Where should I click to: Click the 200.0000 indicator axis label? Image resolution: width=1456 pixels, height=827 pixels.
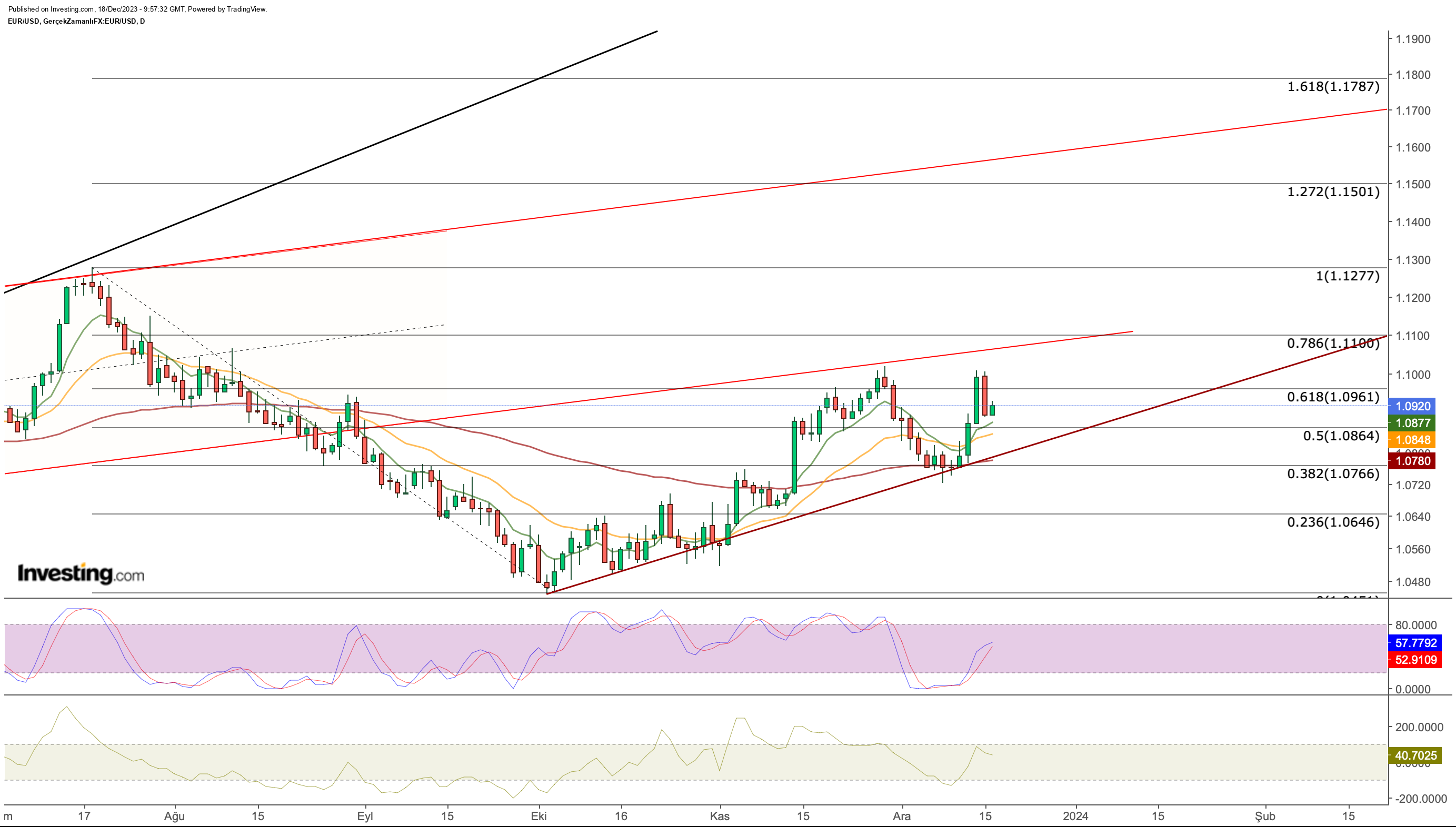coord(1419,728)
